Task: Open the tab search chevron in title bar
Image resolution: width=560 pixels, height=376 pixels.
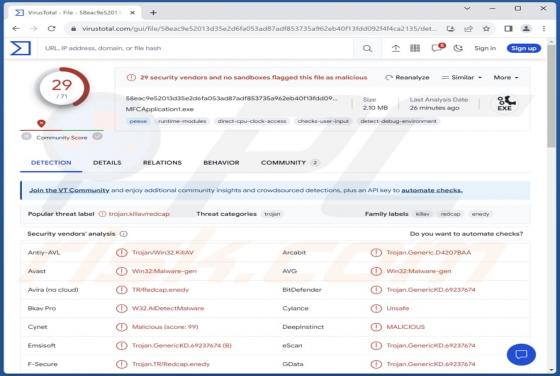Action: (x=467, y=8)
